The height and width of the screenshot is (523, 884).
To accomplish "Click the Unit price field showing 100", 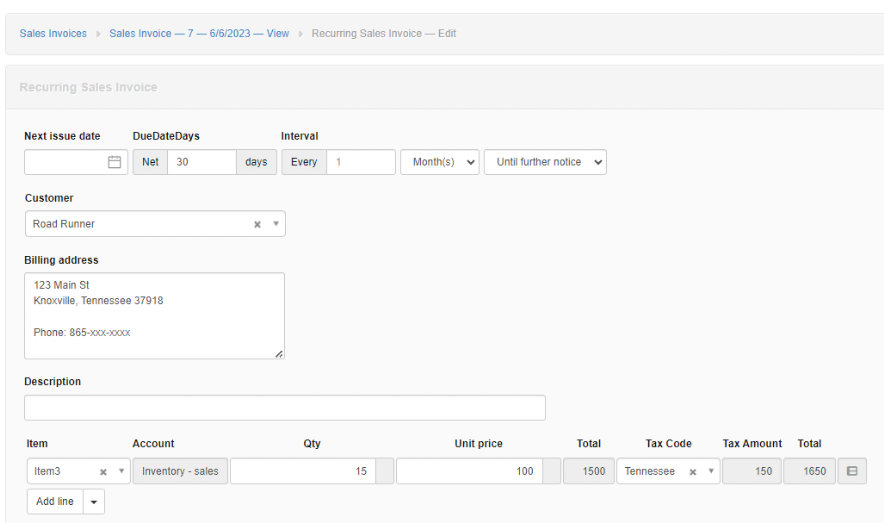I will [x=470, y=471].
